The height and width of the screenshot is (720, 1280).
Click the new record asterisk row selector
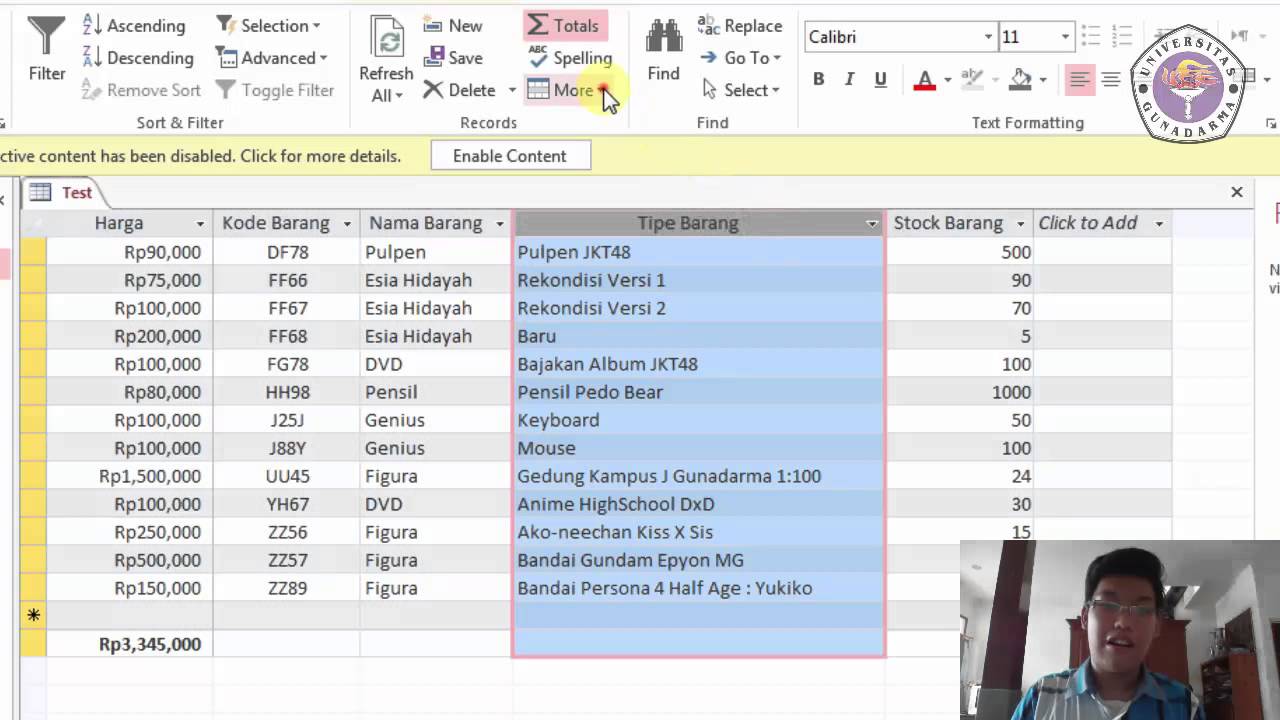33,616
